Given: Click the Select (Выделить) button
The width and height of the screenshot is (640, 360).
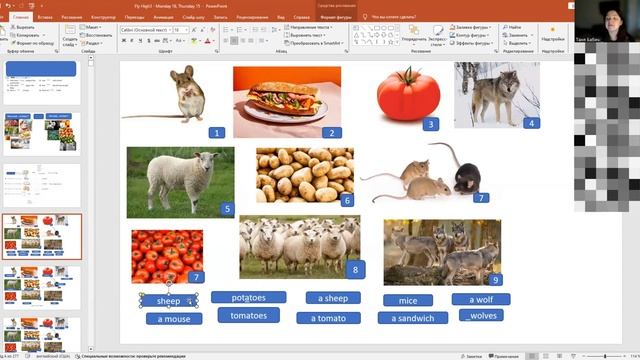Looking at the screenshot, I should 517,43.
